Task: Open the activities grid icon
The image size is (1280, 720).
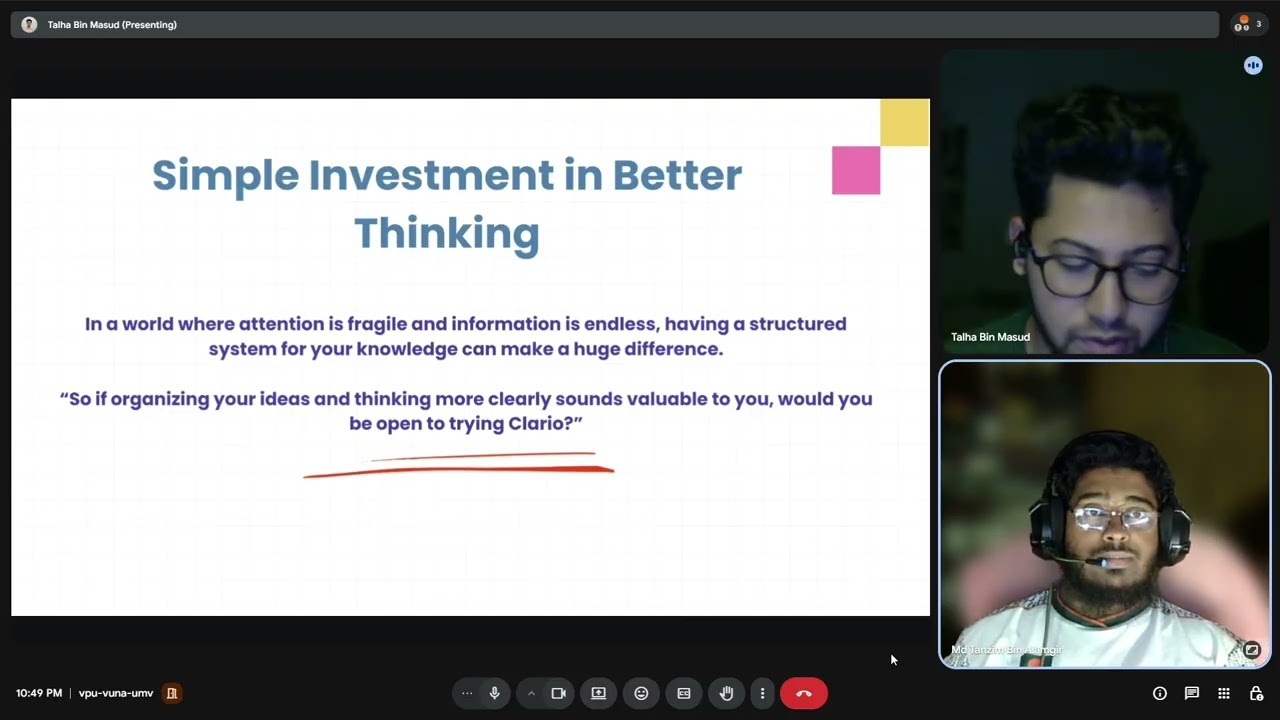Action: click(1224, 693)
